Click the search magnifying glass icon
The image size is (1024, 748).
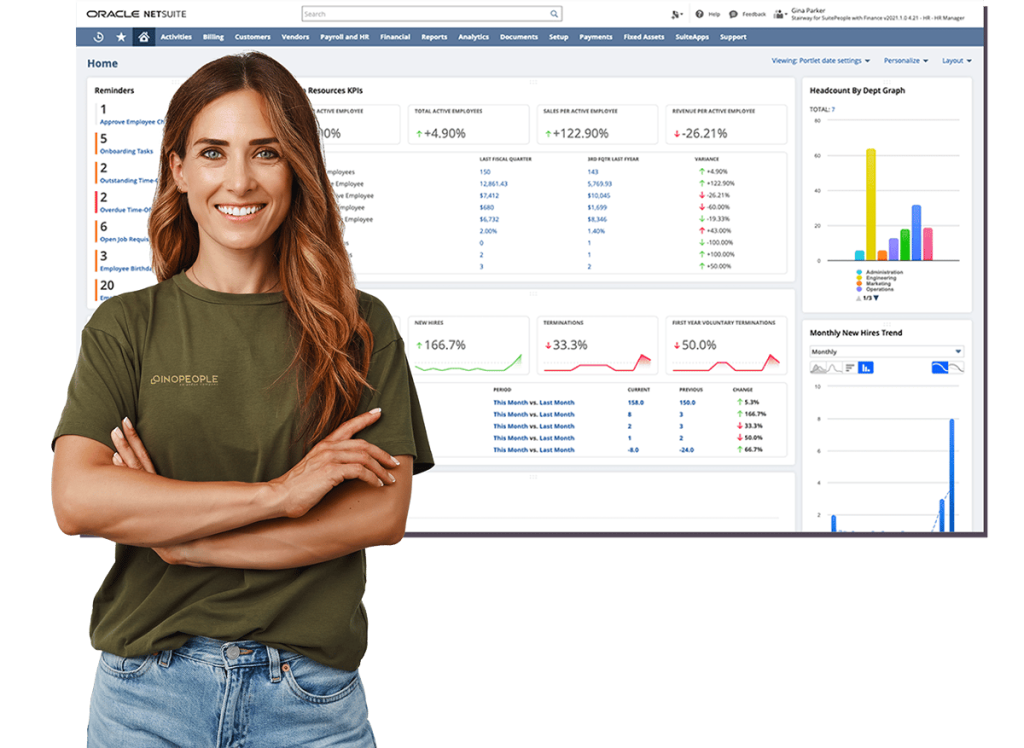[x=553, y=14]
